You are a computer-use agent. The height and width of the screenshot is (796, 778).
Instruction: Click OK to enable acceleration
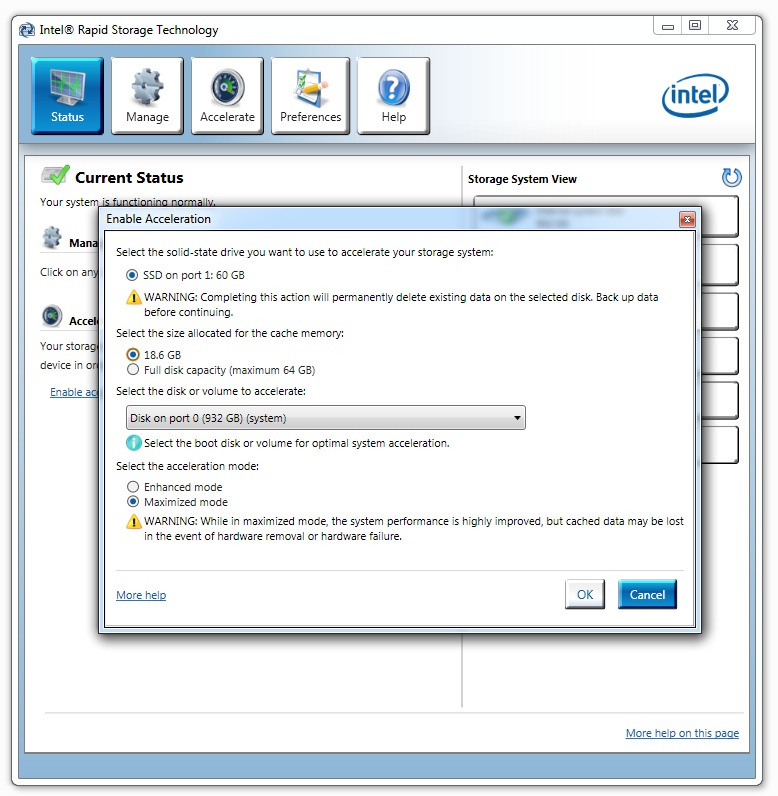[x=585, y=594]
